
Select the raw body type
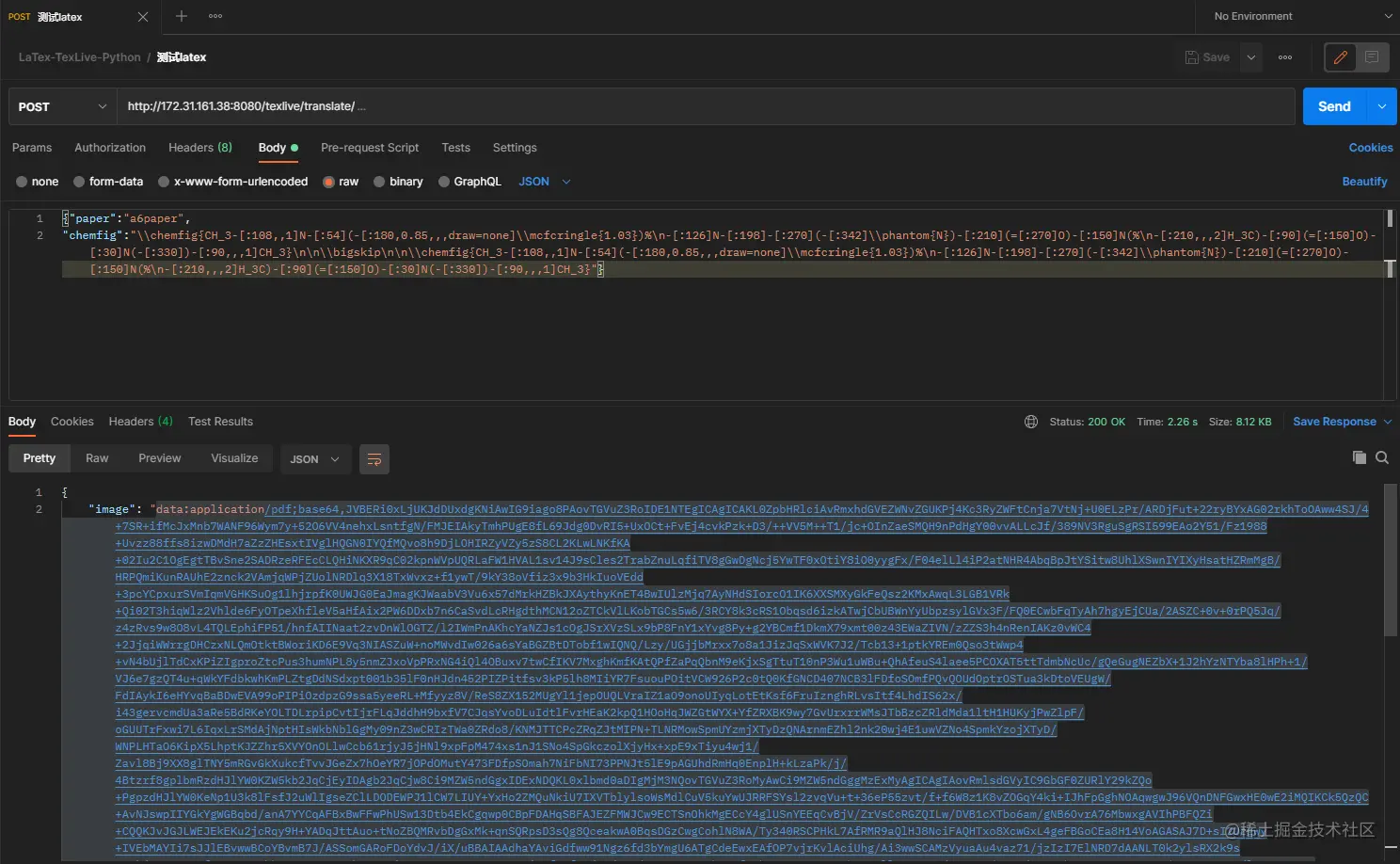(x=341, y=182)
